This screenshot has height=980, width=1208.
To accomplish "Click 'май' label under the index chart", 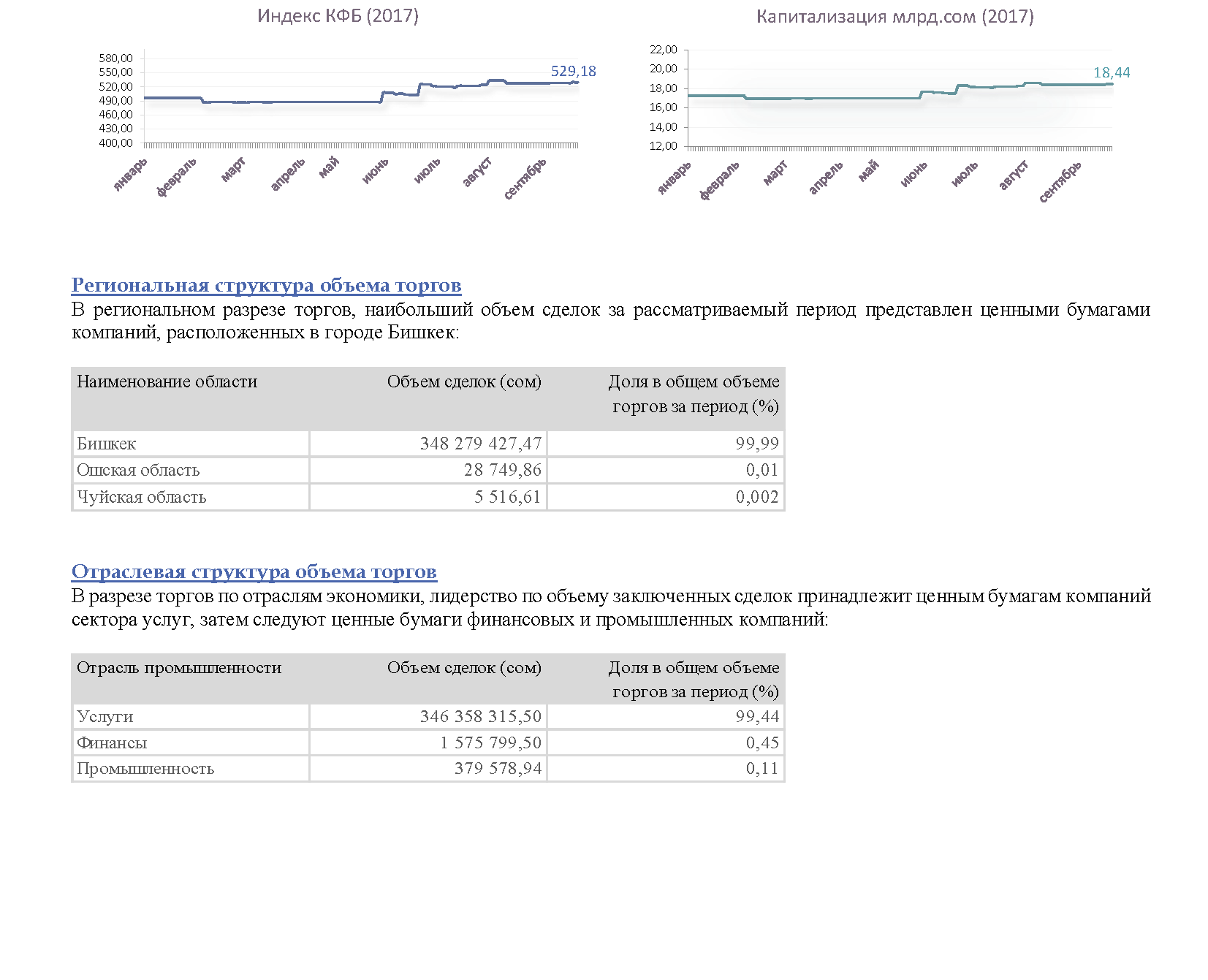I will 330,167.
